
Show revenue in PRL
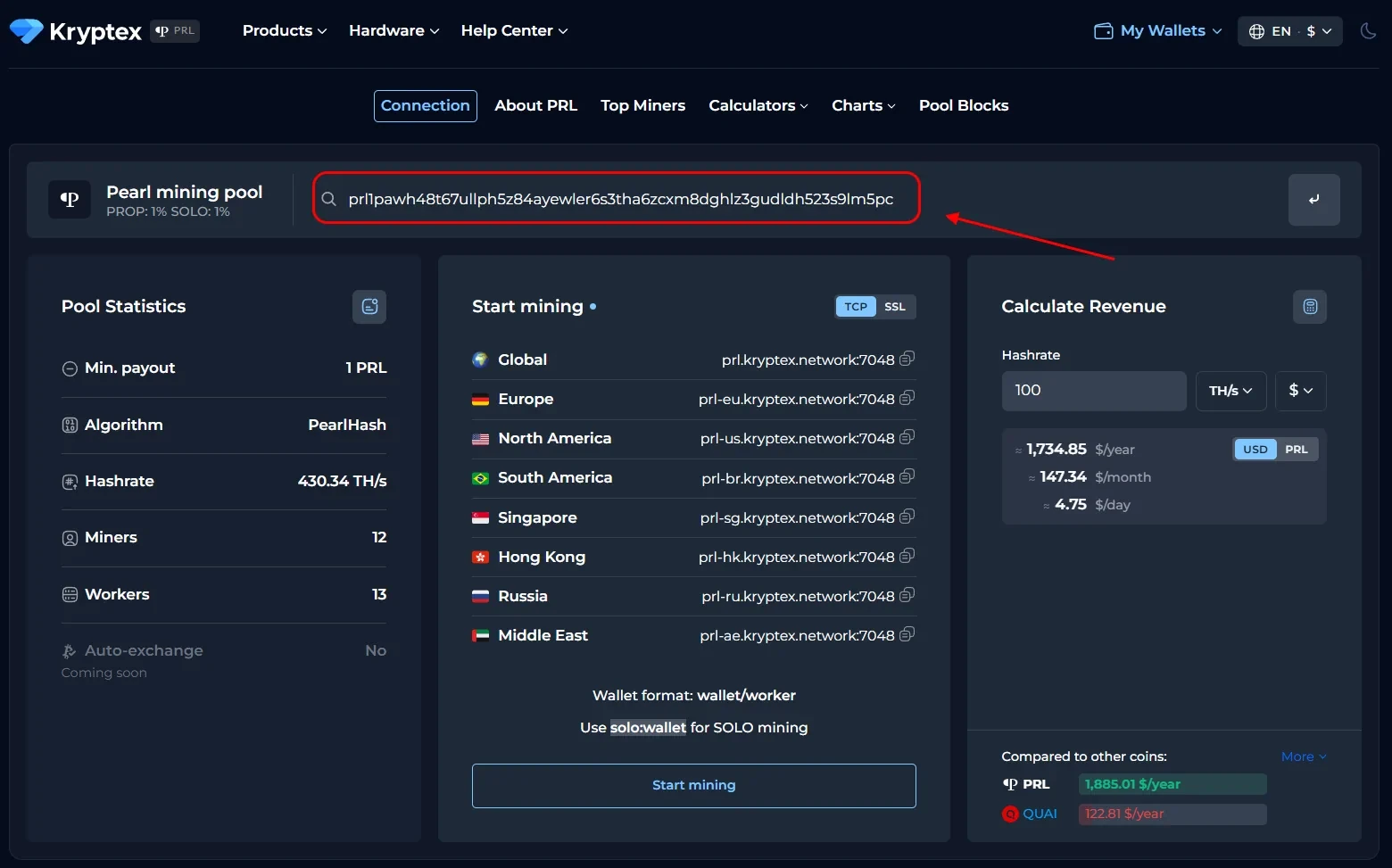1297,450
